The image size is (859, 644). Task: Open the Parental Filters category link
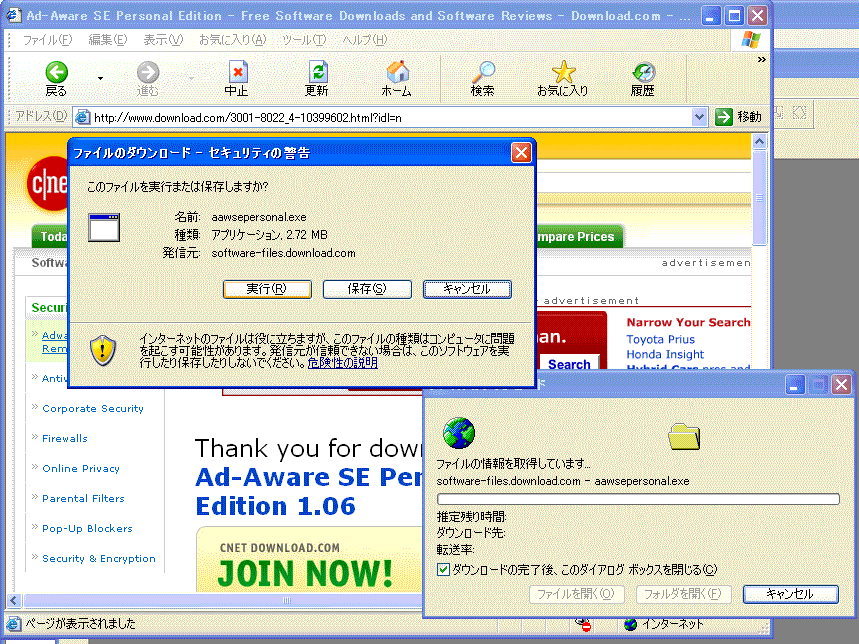pos(83,498)
